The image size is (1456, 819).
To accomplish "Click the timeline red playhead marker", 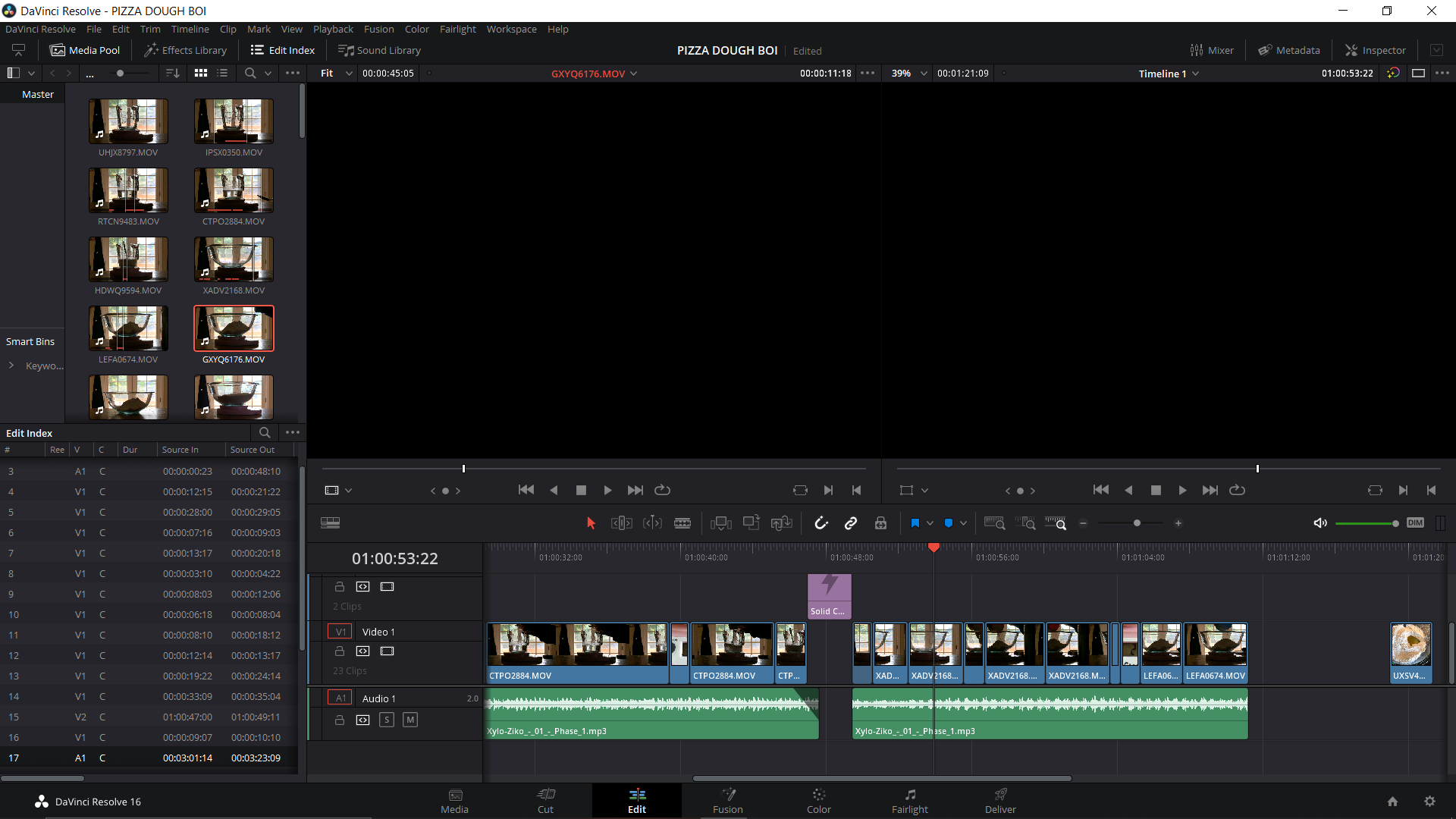I will (x=934, y=548).
